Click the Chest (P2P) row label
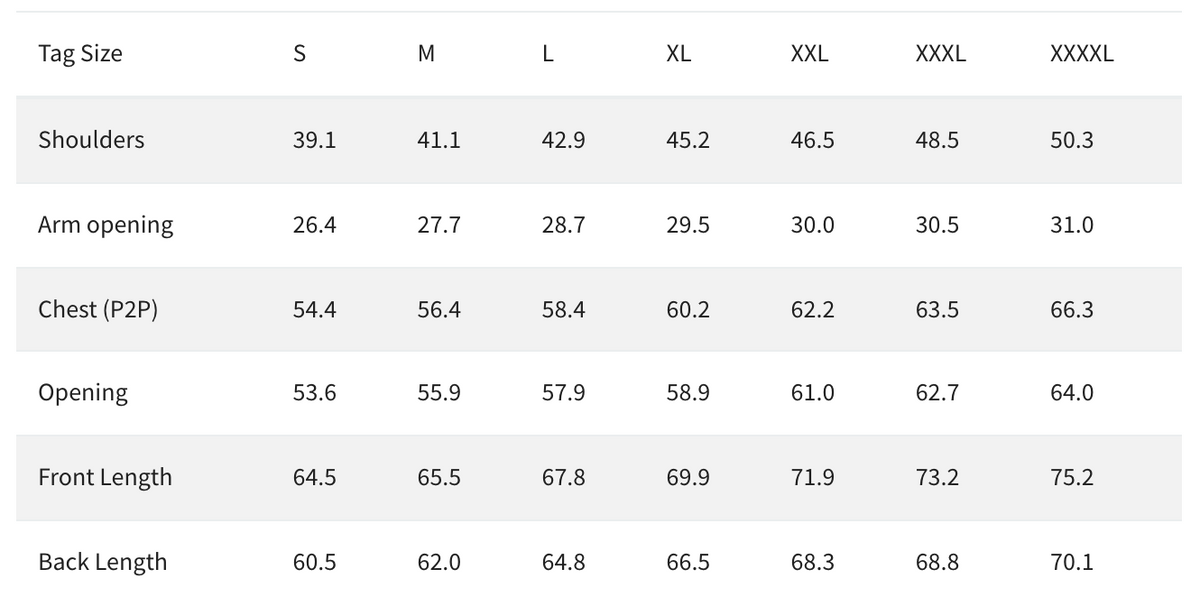Screen dimensions: 1200x606 click(98, 310)
